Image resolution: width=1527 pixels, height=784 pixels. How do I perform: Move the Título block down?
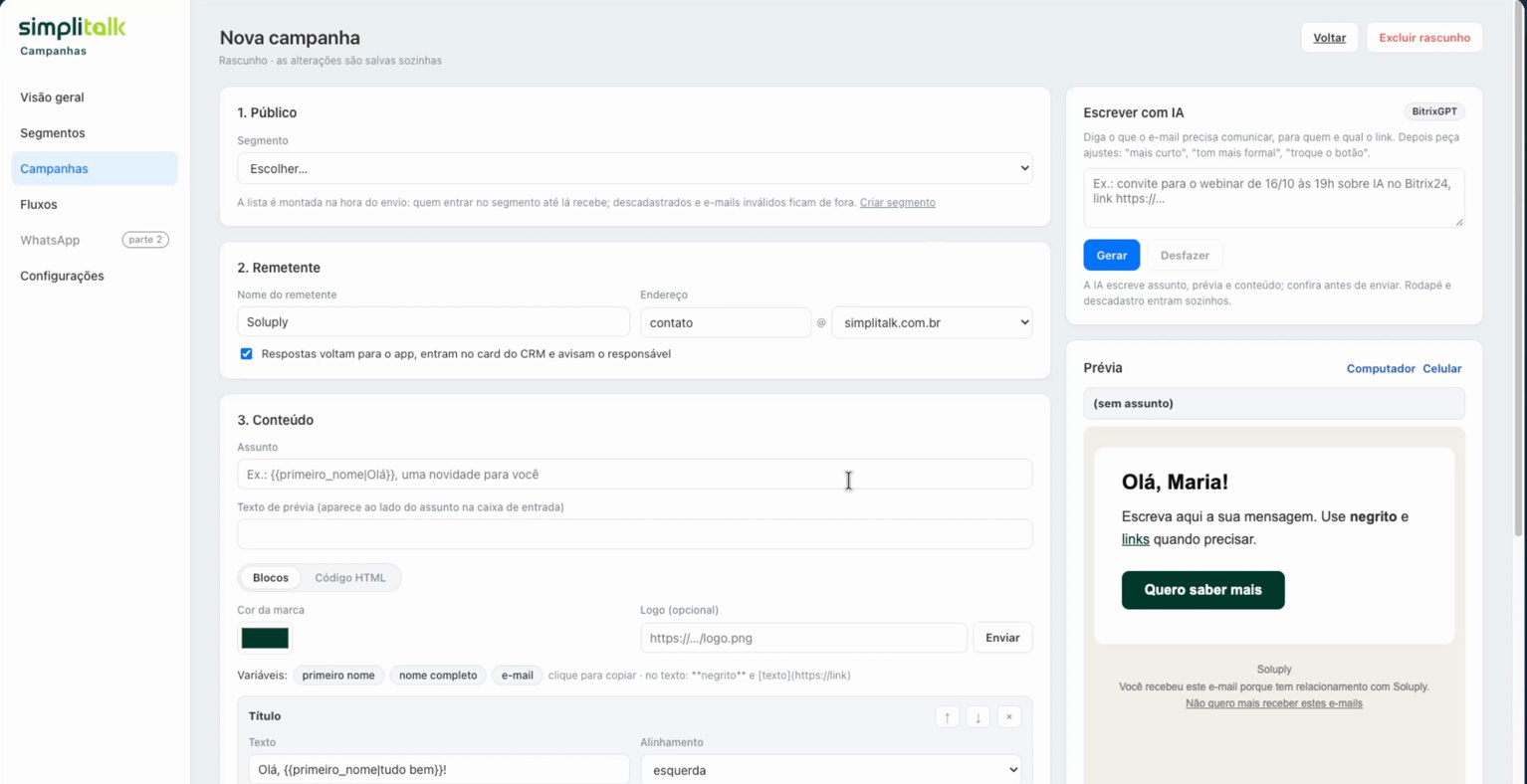click(x=978, y=716)
